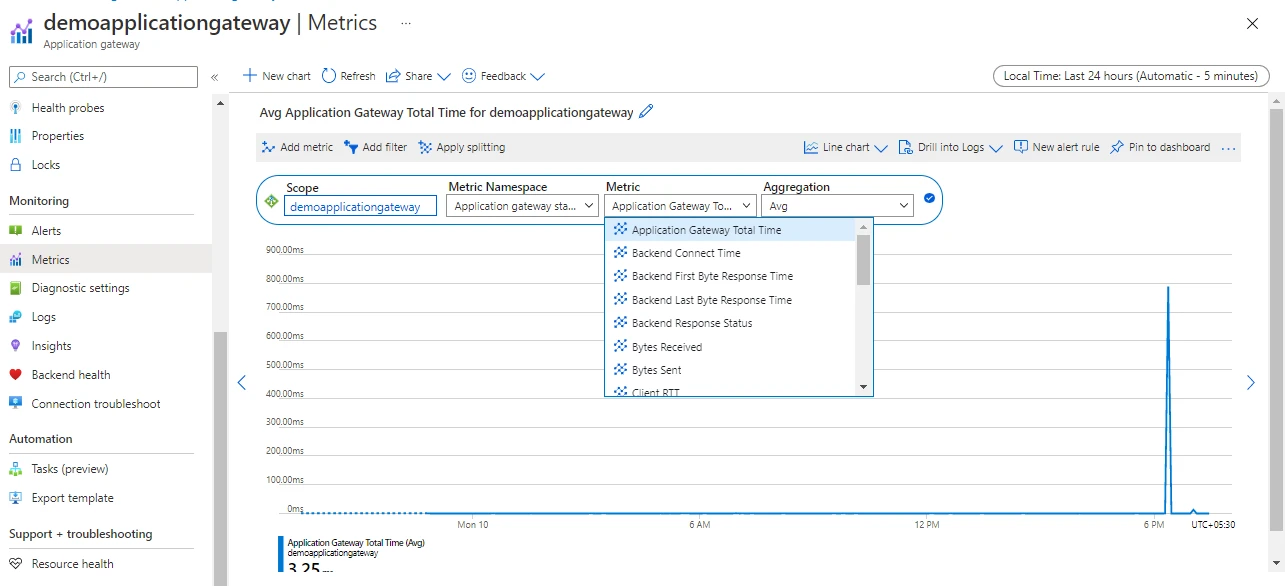Expand the Aggregation dropdown showing Avg

pyautogui.click(x=837, y=206)
